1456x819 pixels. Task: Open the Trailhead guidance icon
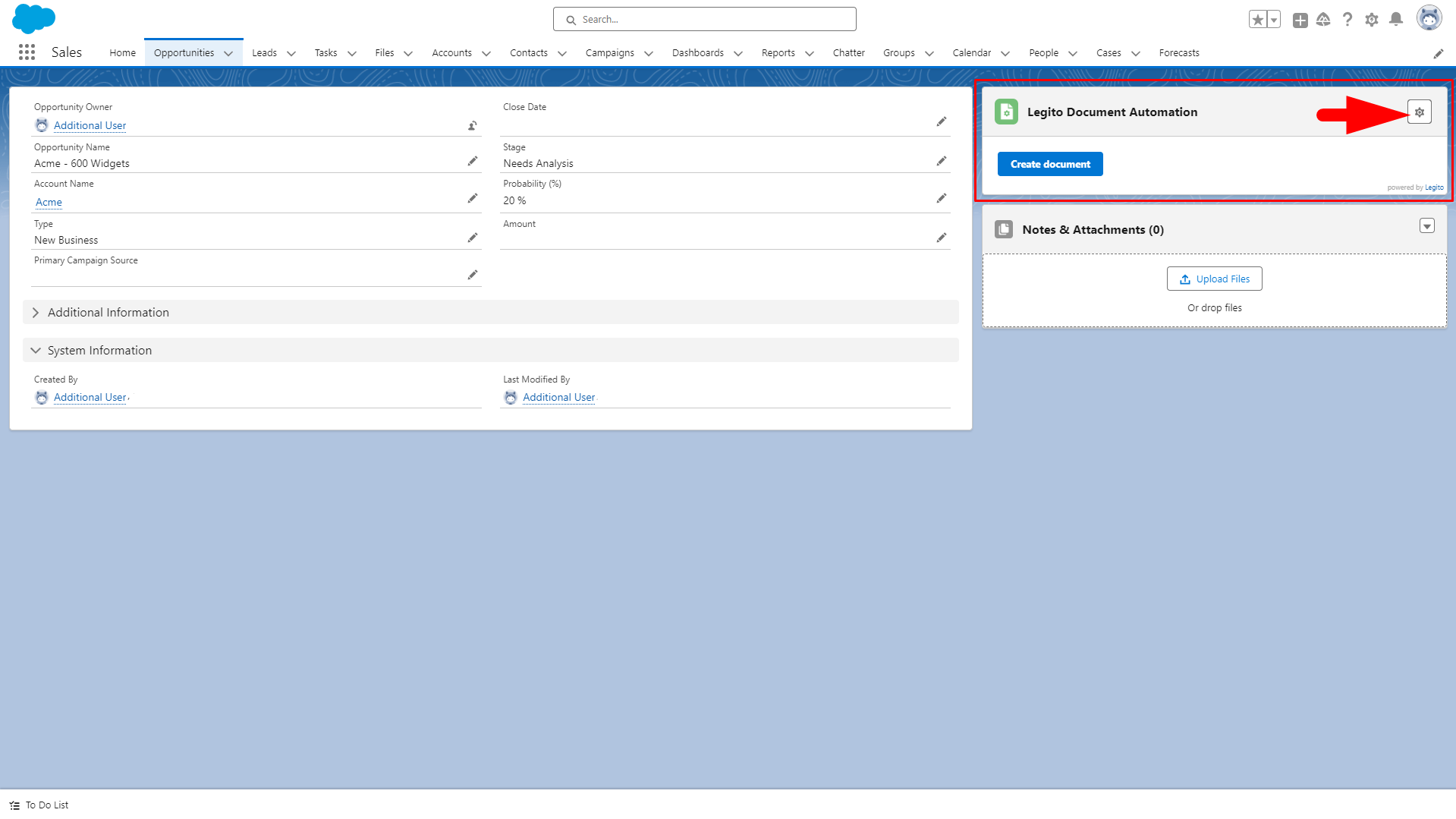point(1323,20)
